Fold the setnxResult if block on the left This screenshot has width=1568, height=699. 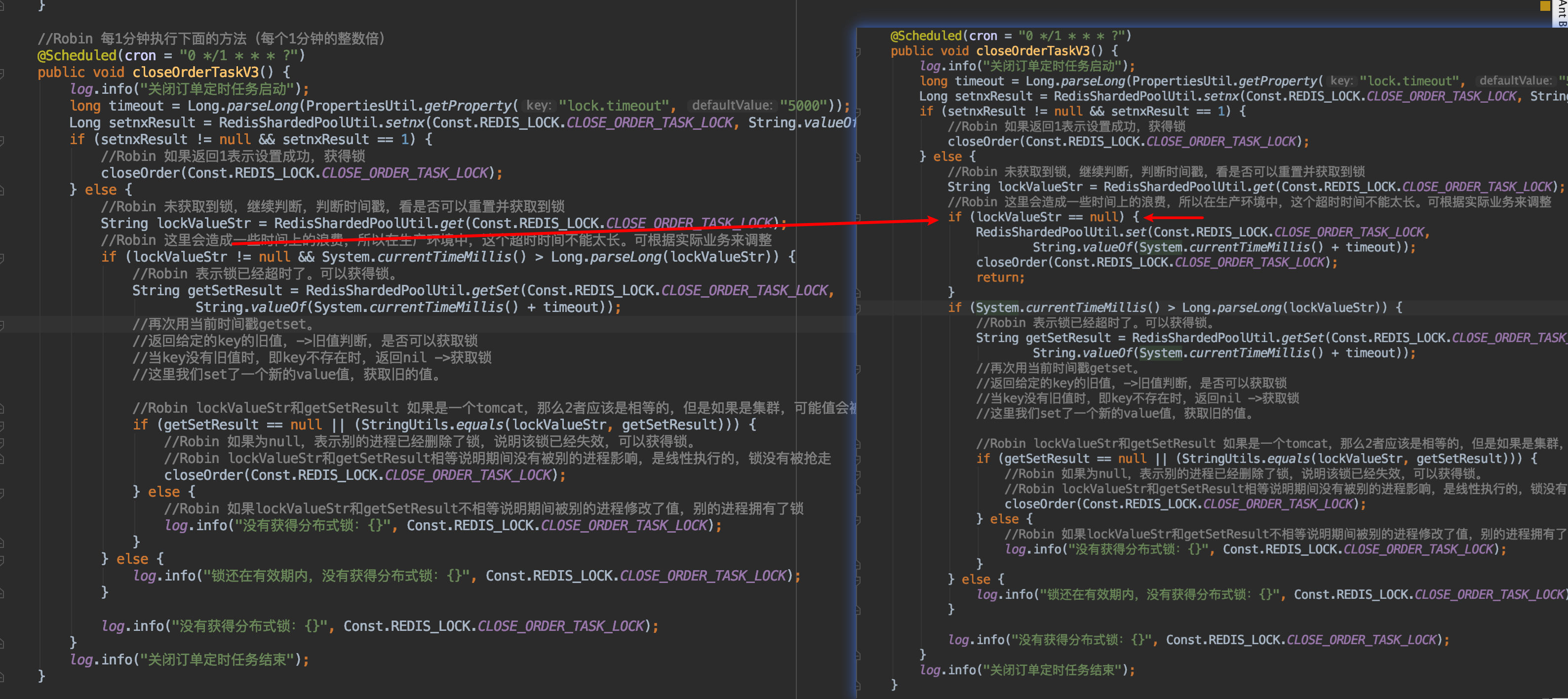pos(2,141)
